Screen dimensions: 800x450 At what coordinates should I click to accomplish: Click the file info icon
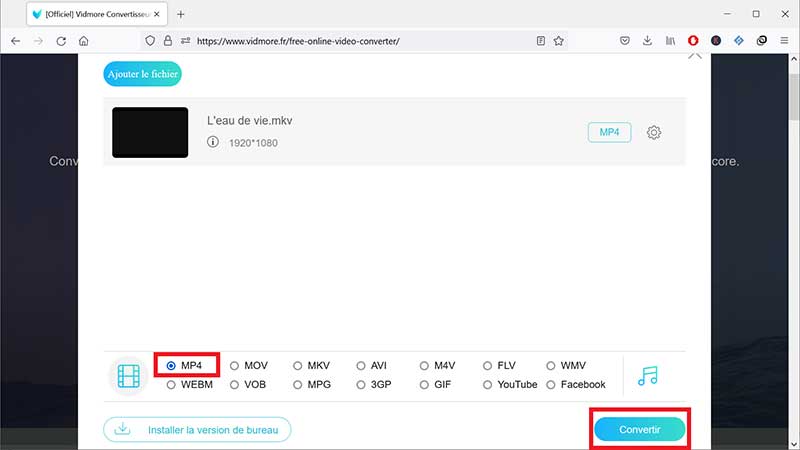click(x=213, y=143)
